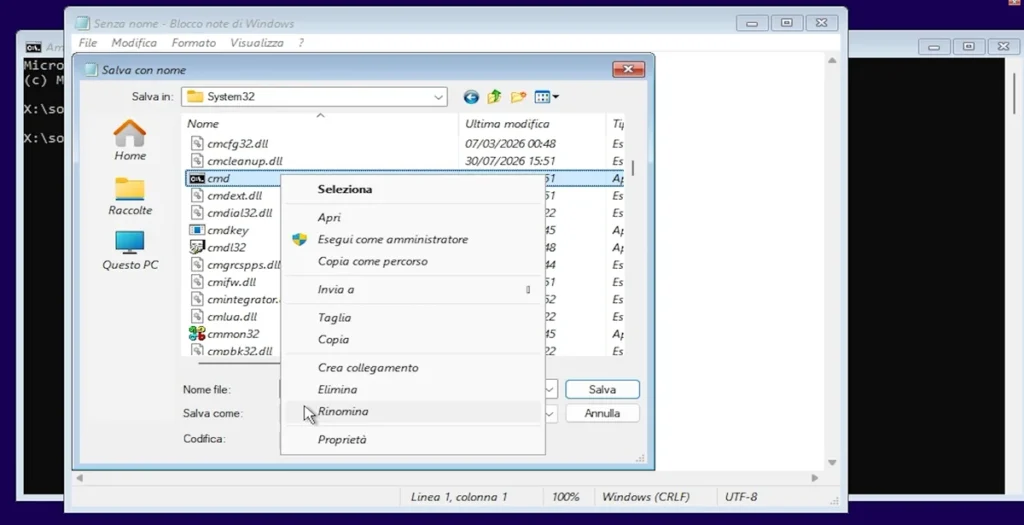The image size is (1024, 525).
Task: Open the File menu in Notepad
Action: (x=88, y=42)
